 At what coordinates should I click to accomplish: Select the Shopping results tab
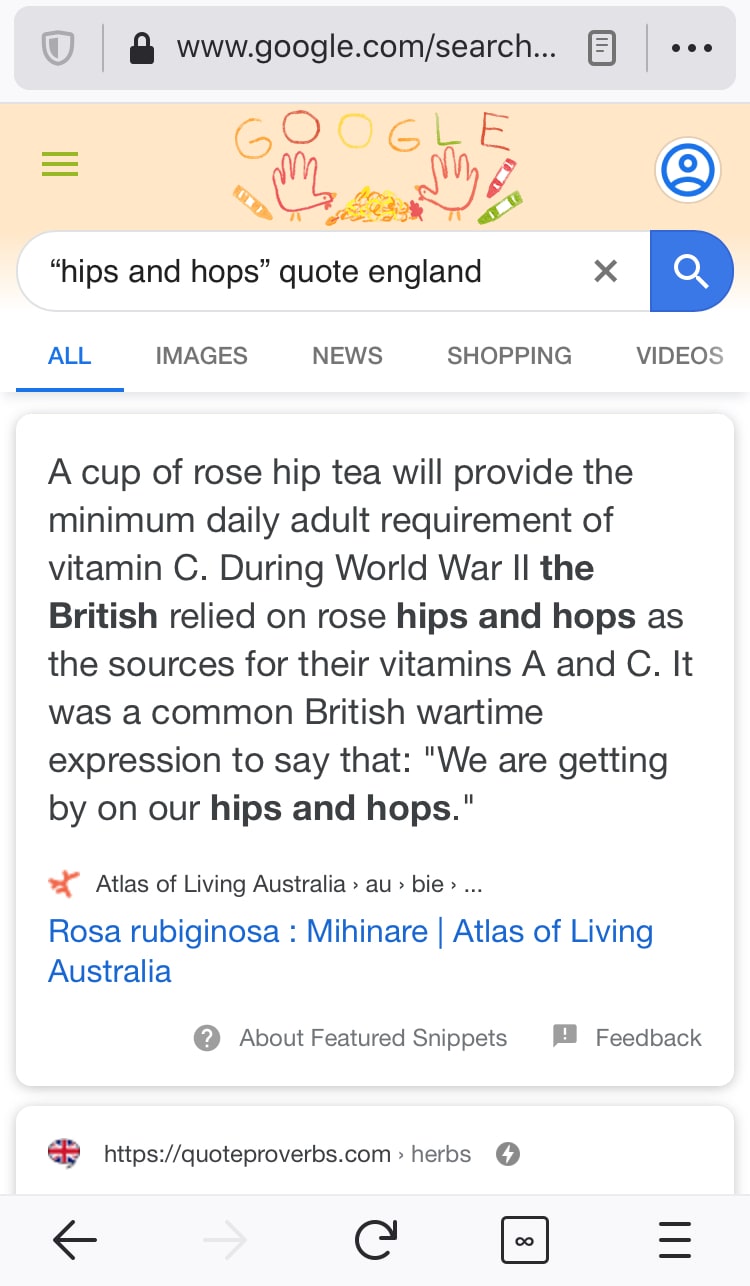[x=509, y=356]
